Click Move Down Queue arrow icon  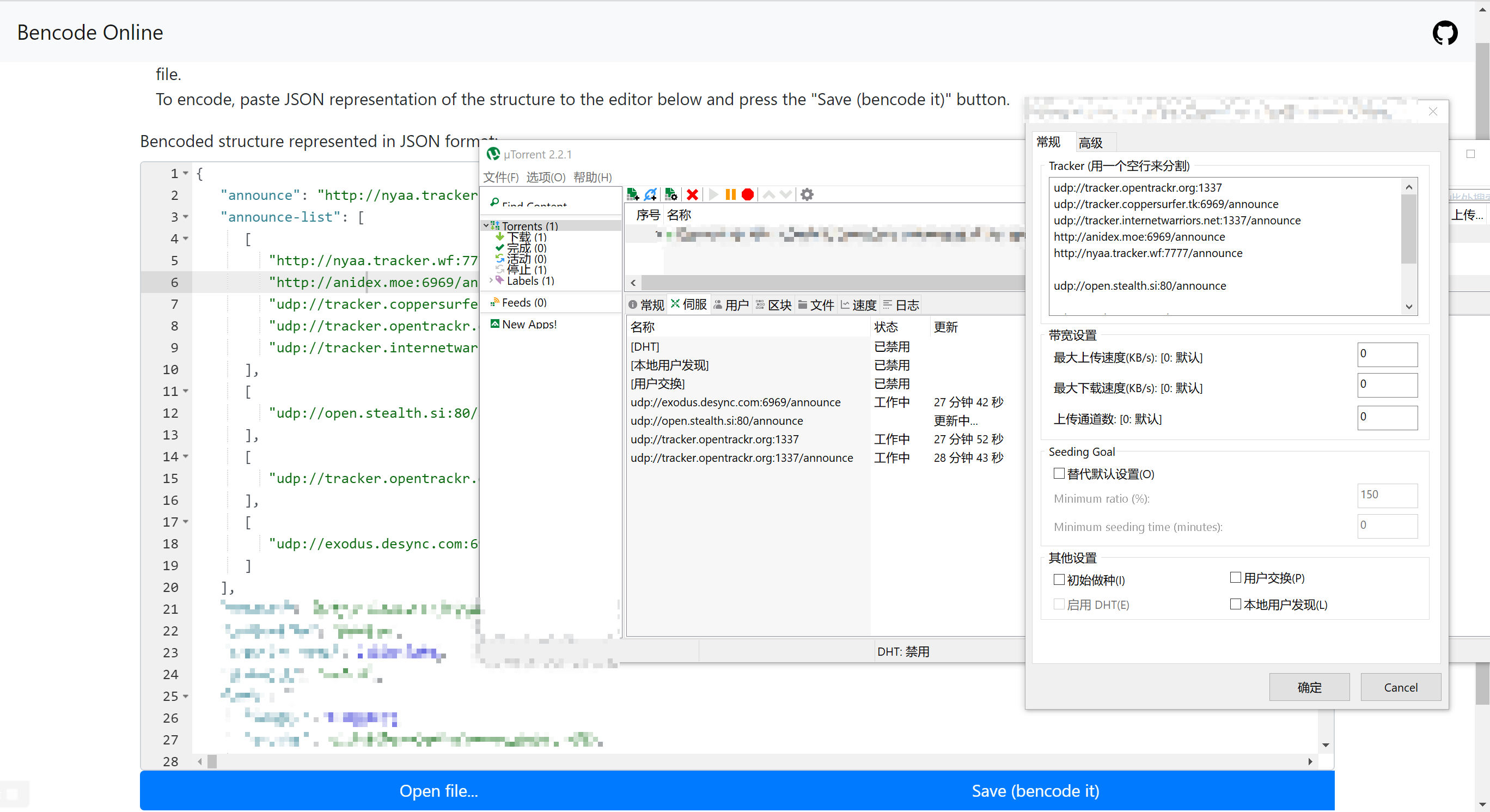coord(785,194)
